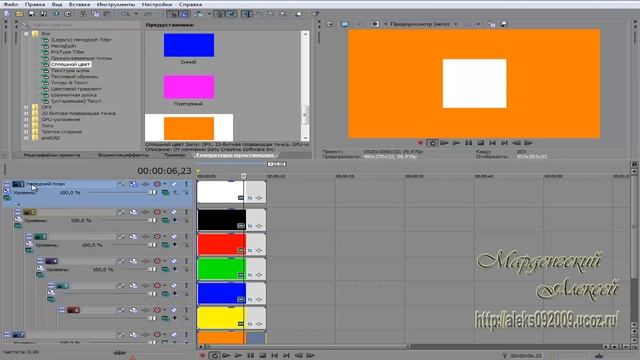The height and width of the screenshot is (360, 640).
Task: Expand the proDAD folder in tree
Action: click(27, 138)
